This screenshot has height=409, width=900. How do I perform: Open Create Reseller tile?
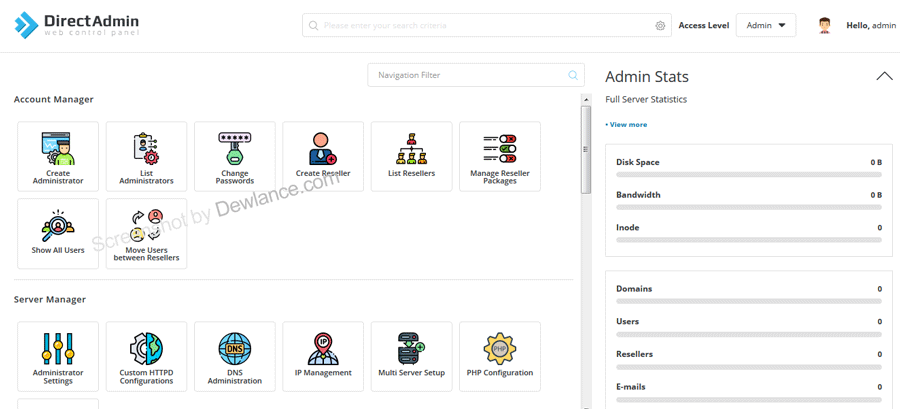click(x=323, y=156)
